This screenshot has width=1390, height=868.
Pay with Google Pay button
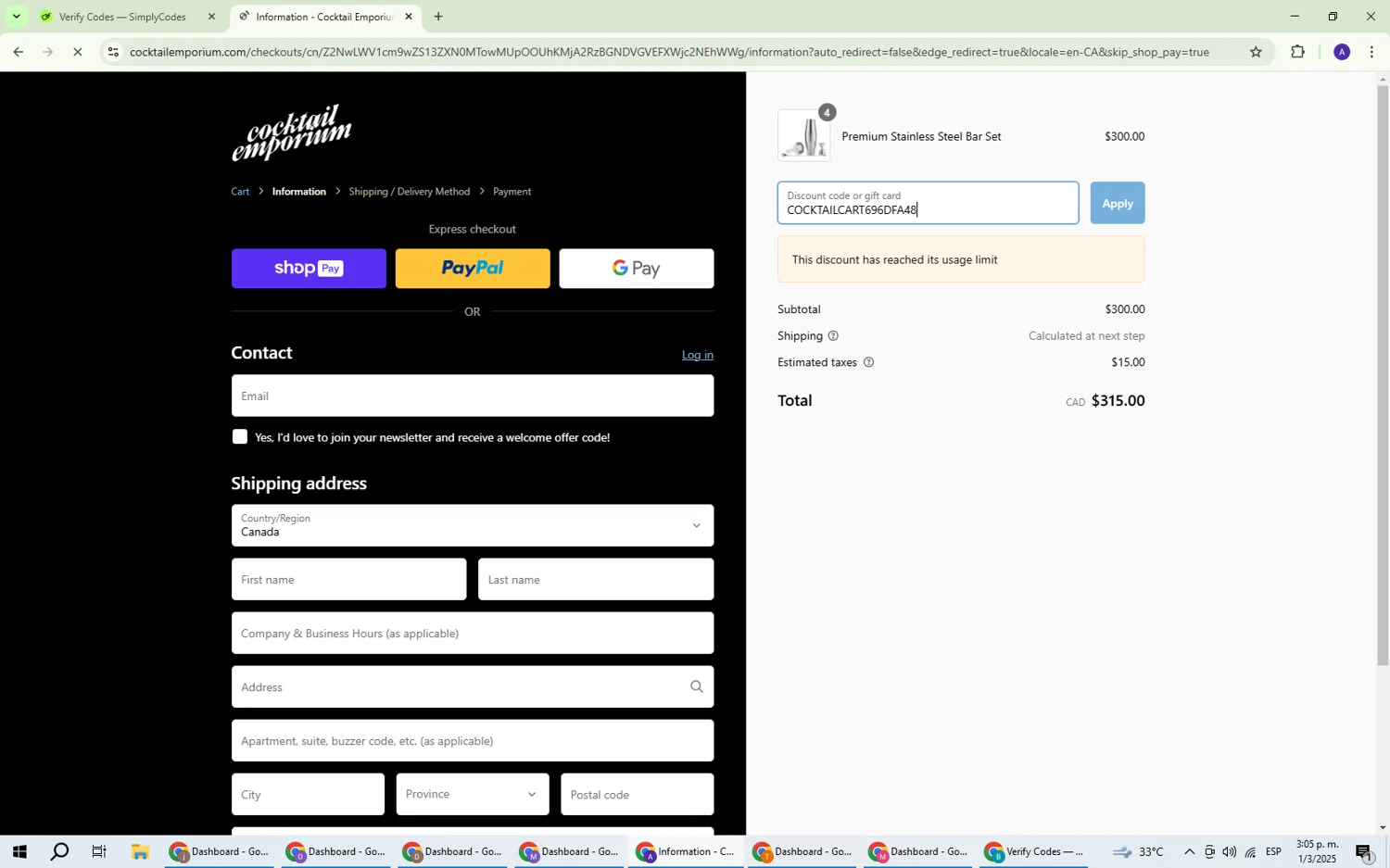click(x=637, y=269)
